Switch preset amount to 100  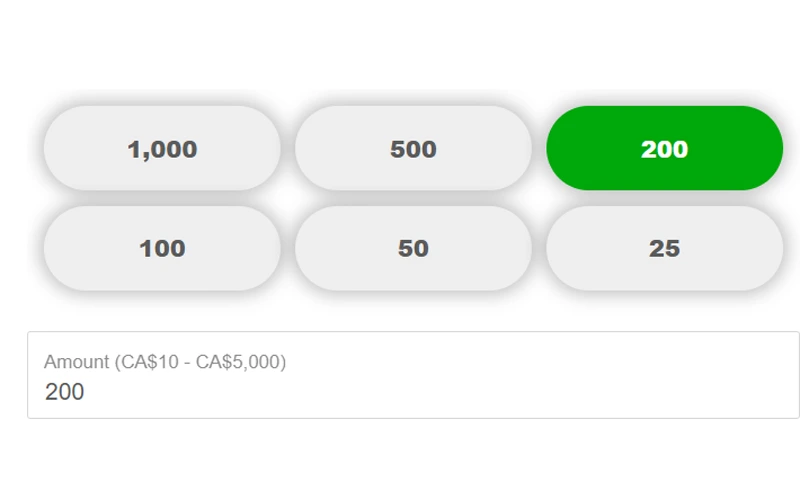(x=162, y=248)
